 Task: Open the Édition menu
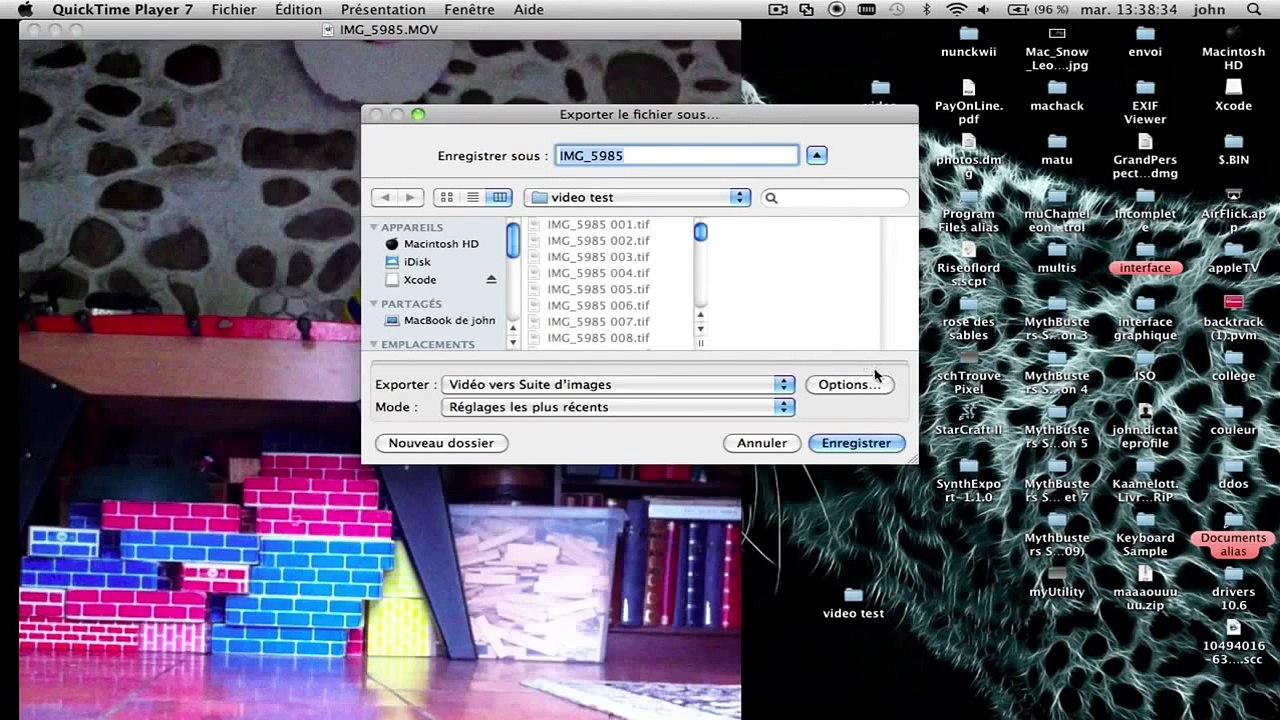click(x=298, y=10)
